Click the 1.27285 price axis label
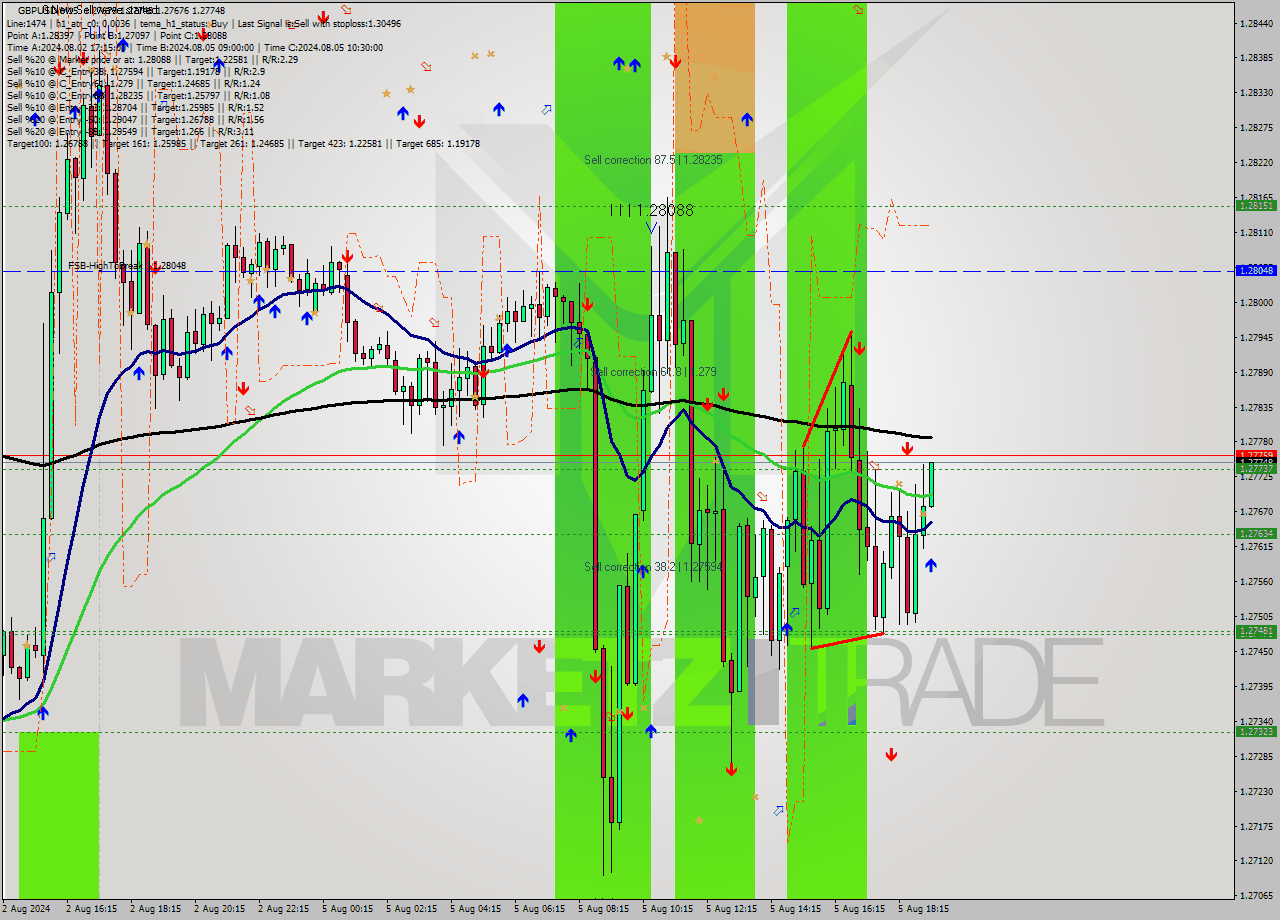1280x920 pixels. tap(1256, 756)
